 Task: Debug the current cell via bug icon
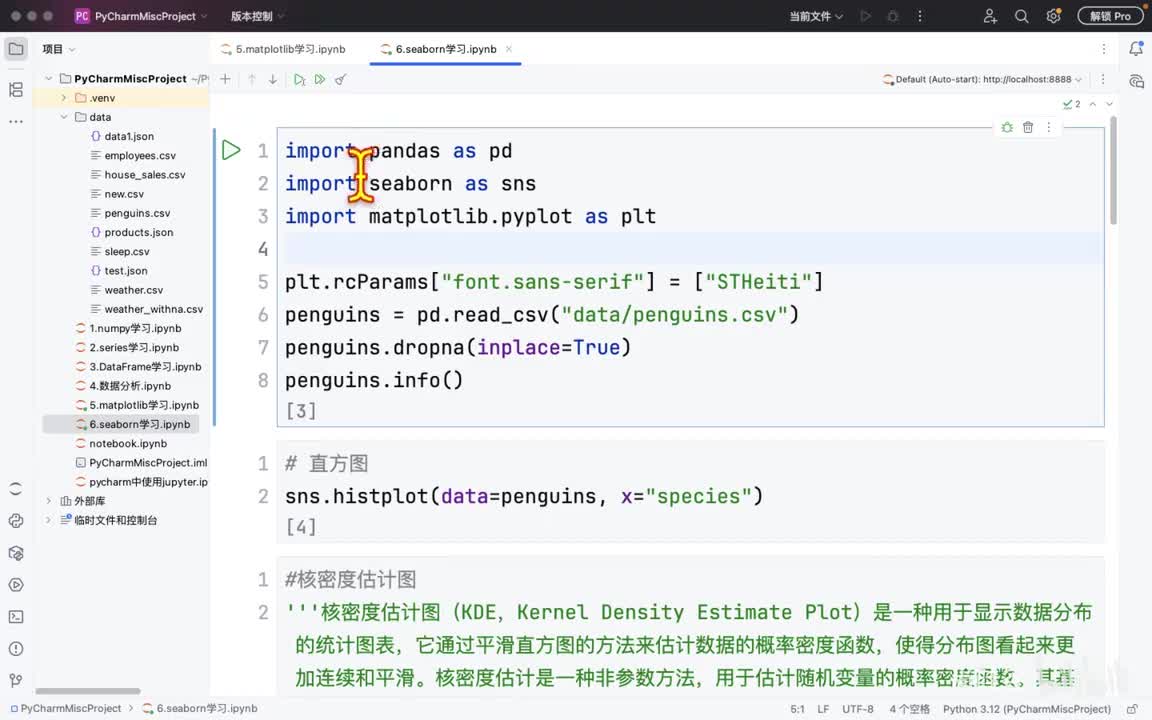(1007, 127)
